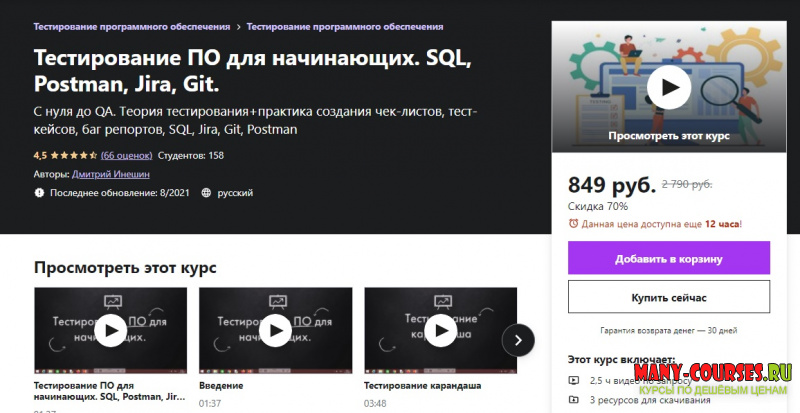Viewport: 800px width, 413px height.
Task: Click Добавить в корзину button
Action: (669, 258)
